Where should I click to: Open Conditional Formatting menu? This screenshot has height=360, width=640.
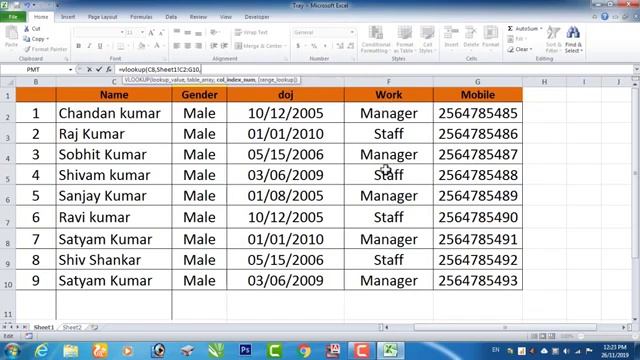click(375, 39)
